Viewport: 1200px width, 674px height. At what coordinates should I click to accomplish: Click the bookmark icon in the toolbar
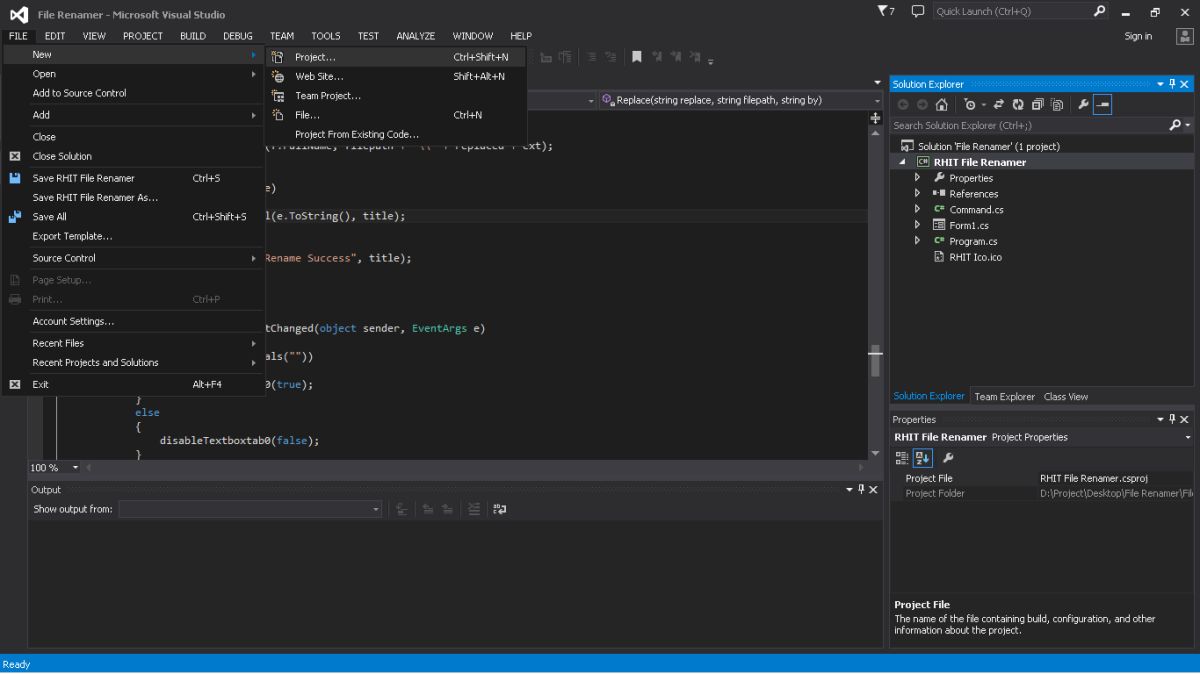pyautogui.click(x=636, y=58)
